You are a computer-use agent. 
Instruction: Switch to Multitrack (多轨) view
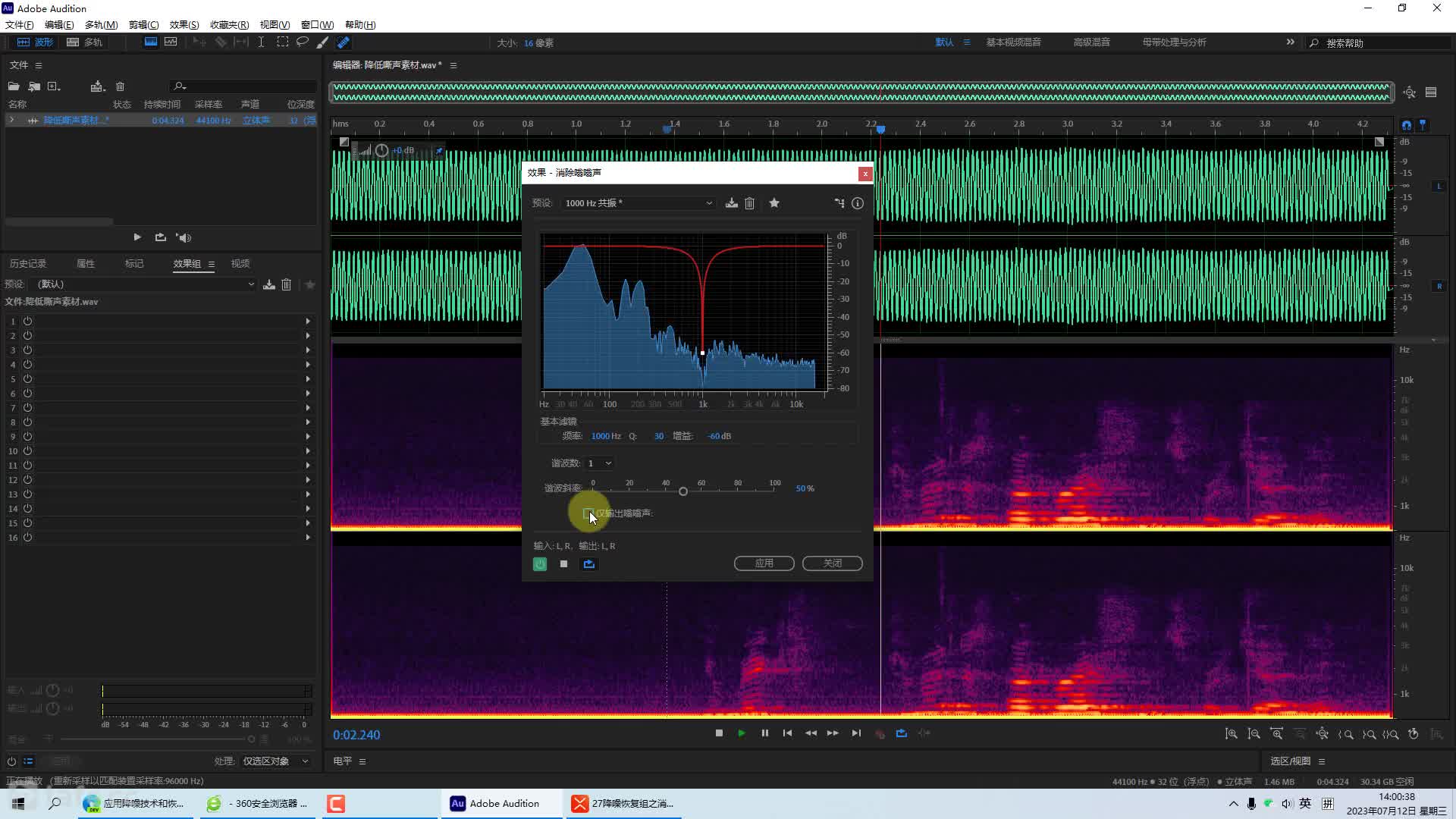click(x=84, y=42)
